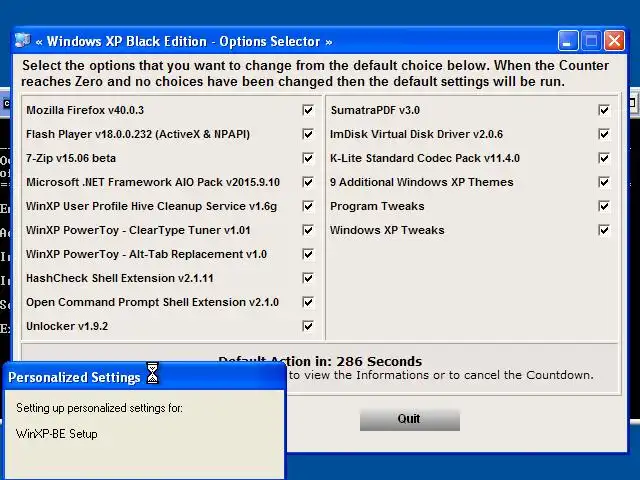Toggle ImDisk Virtual Disk Driver checkbox
This screenshot has height=480, width=640.
point(604,134)
